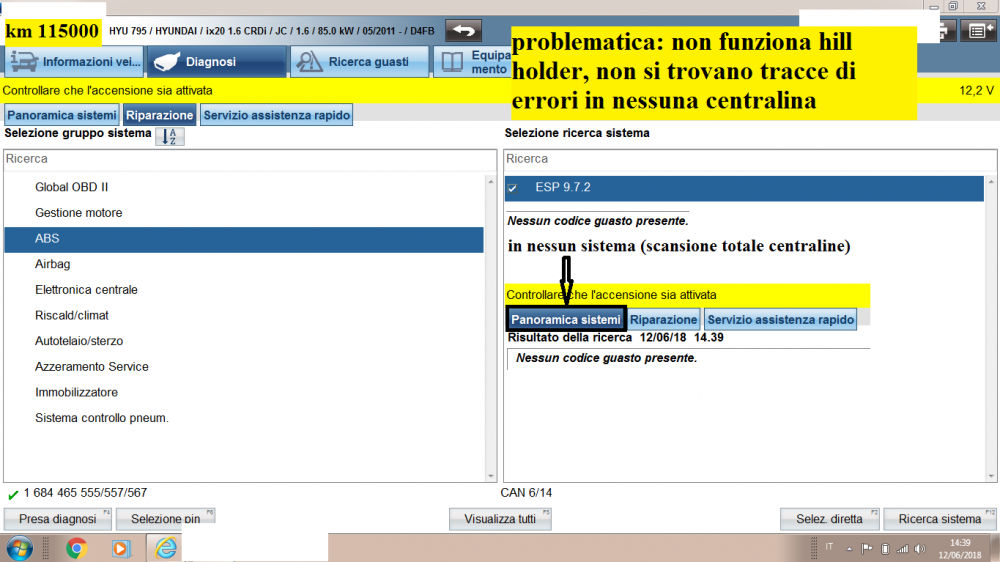The height and width of the screenshot is (562, 1000).
Task: Start the Ricerca sistema button
Action: pyautogui.click(x=940, y=519)
